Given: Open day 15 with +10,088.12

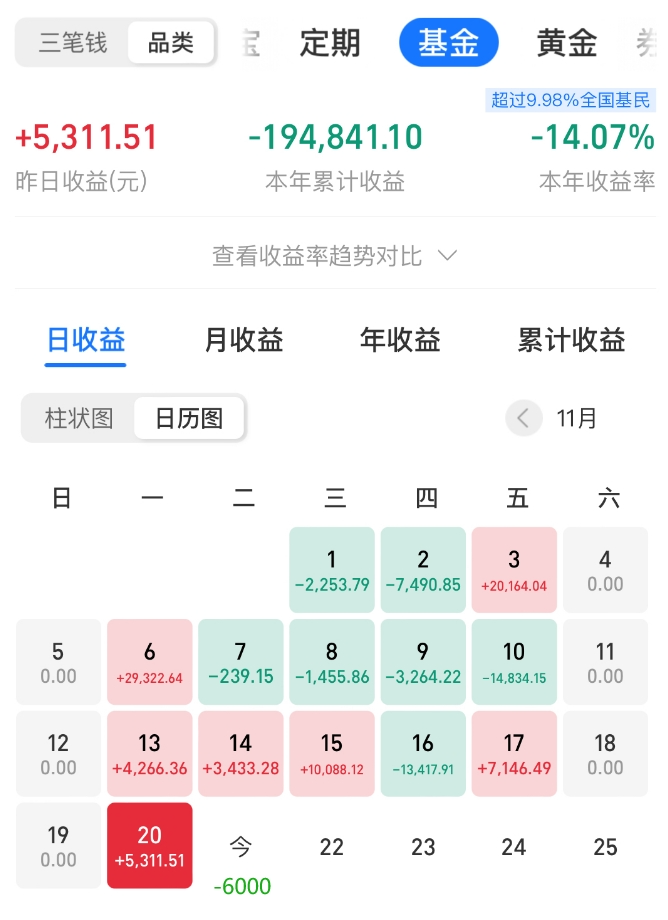Looking at the screenshot, I should point(332,753).
